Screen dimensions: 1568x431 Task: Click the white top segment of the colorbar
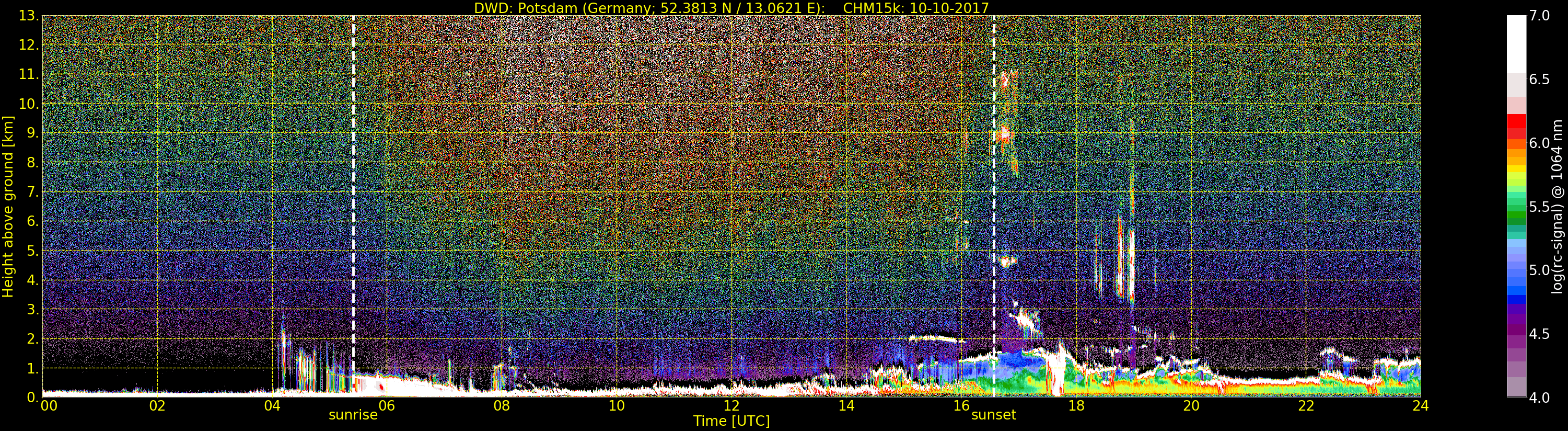click(x=1516, y=44)
